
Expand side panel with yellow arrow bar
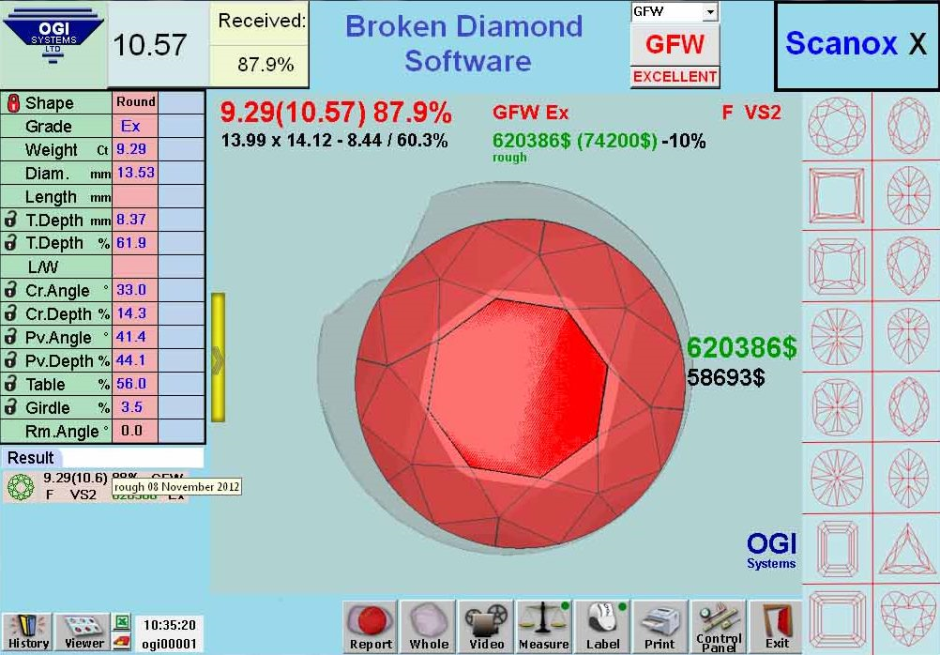click(217, 358)
